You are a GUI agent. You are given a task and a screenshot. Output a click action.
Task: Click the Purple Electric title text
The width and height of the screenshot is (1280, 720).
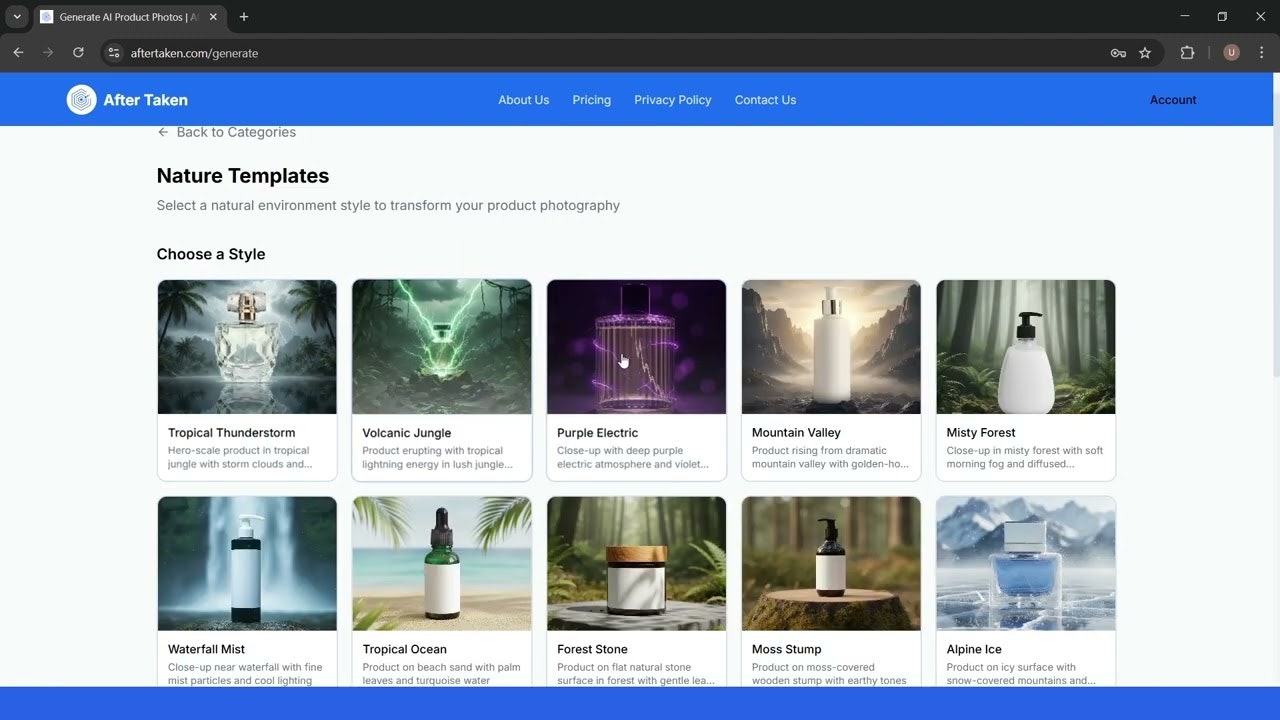(597, 433)
